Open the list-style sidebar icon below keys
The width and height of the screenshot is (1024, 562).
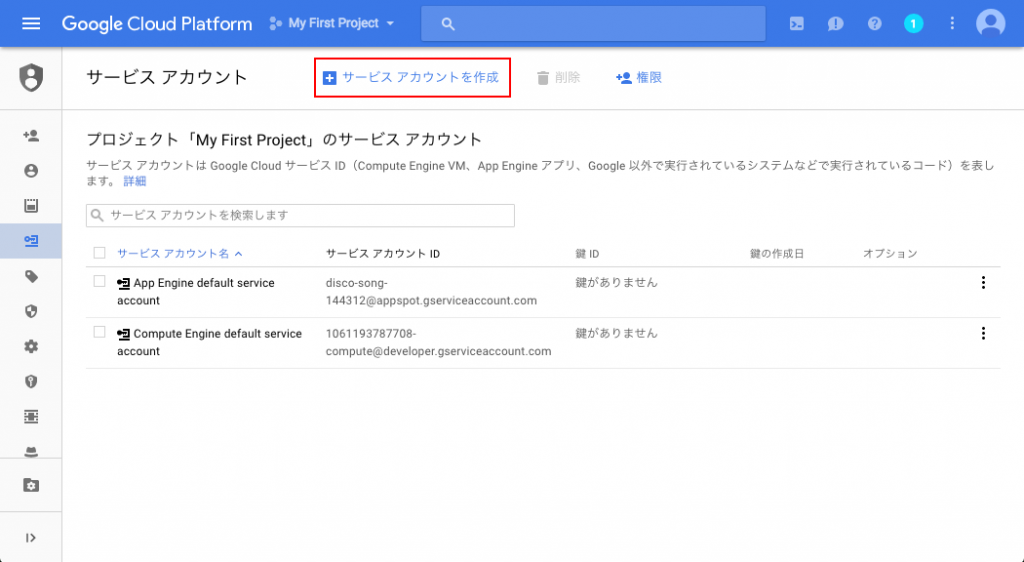[x=31, y=416]
